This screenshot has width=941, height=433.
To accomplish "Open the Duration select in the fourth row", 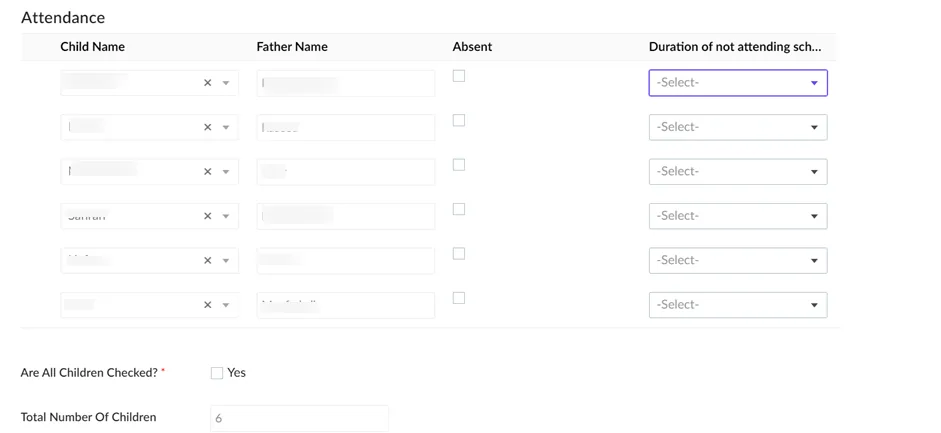I will (x=738, y=216).
